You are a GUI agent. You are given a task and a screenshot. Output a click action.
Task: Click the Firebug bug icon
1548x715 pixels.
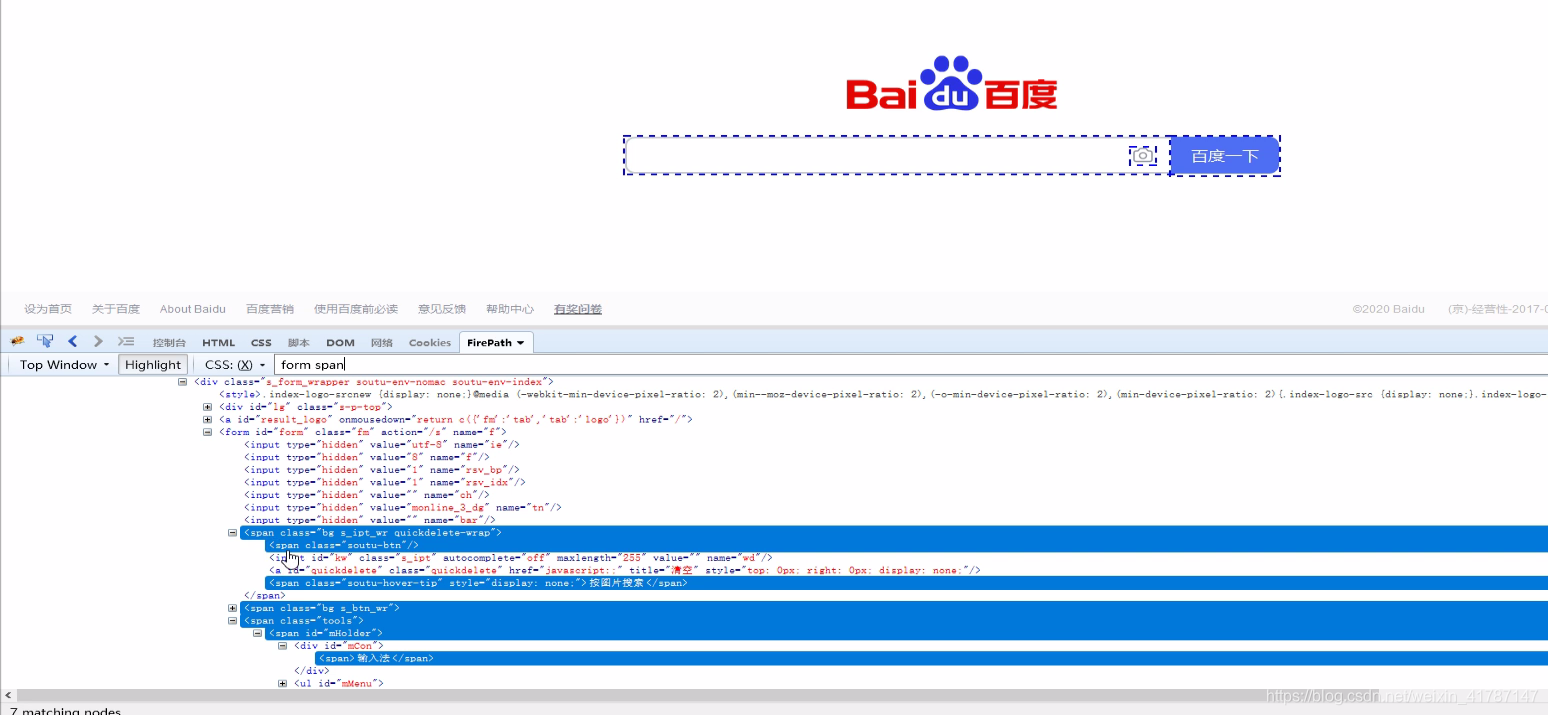pos(17,342)
